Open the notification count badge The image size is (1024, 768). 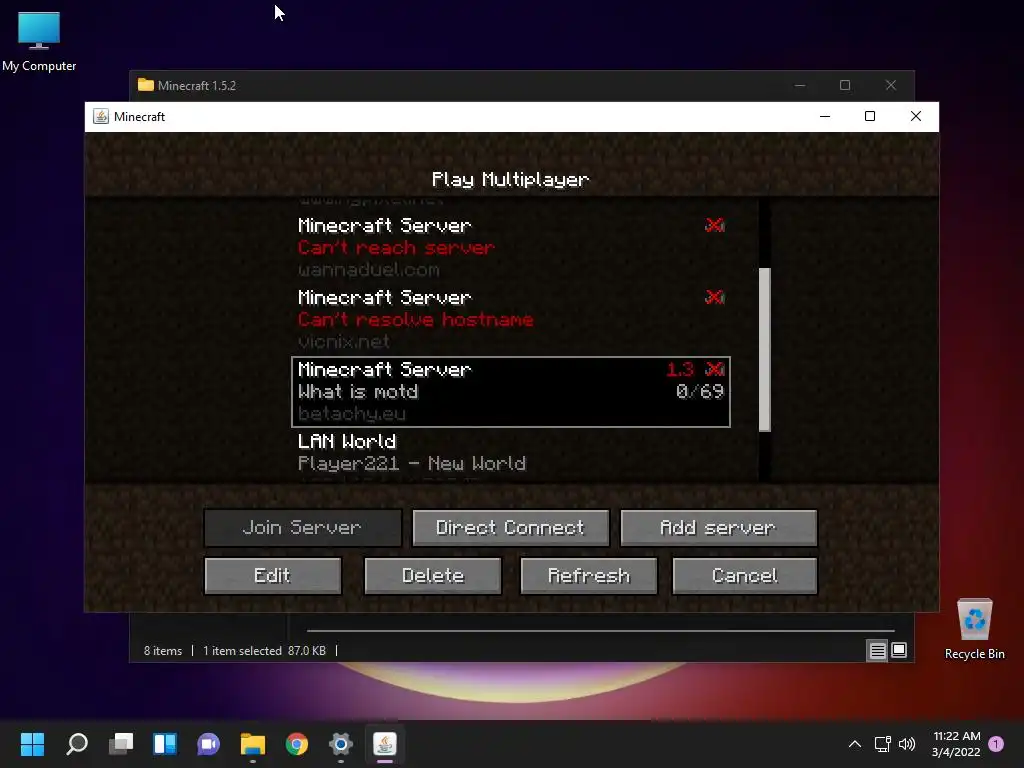[x=996, y=744]
